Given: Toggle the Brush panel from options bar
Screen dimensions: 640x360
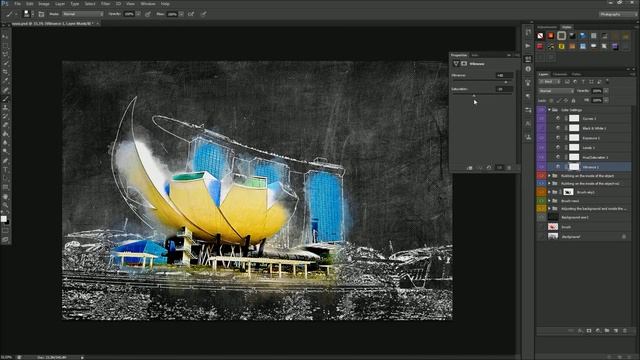Looking at the screenshot, I should coord(41,14).
